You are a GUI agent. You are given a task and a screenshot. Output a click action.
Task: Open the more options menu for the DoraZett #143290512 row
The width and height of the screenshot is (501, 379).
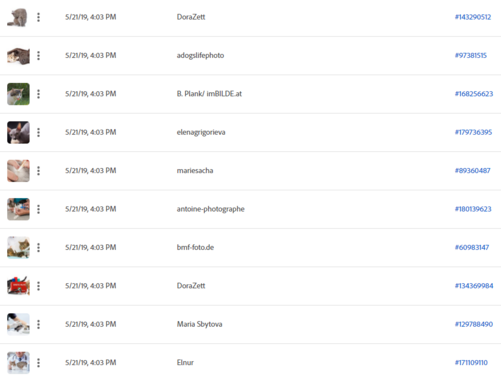tap(39, 17)
